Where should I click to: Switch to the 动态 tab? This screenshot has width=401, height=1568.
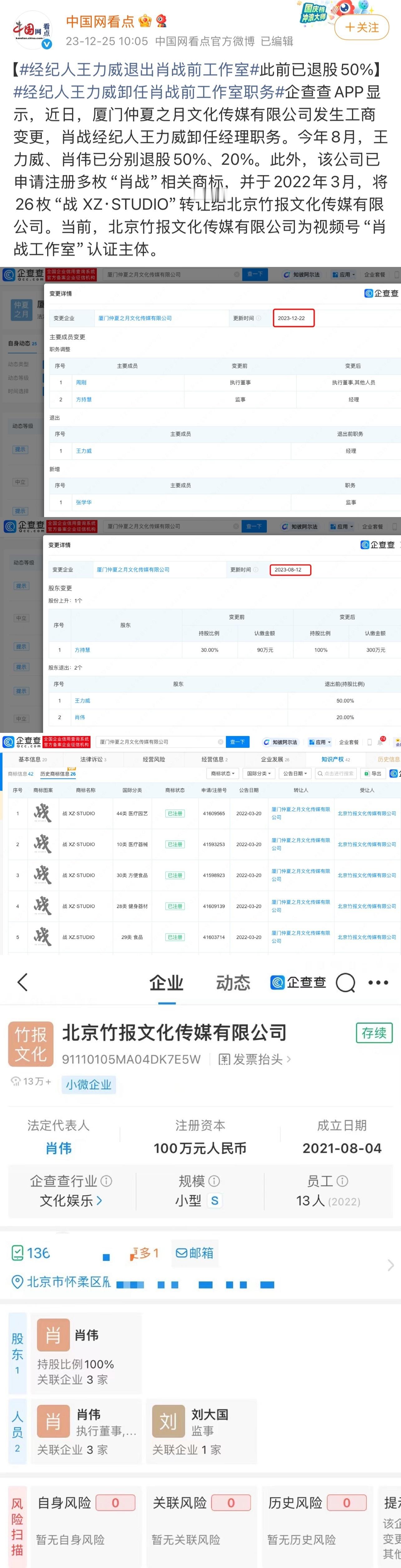[233, 982]
